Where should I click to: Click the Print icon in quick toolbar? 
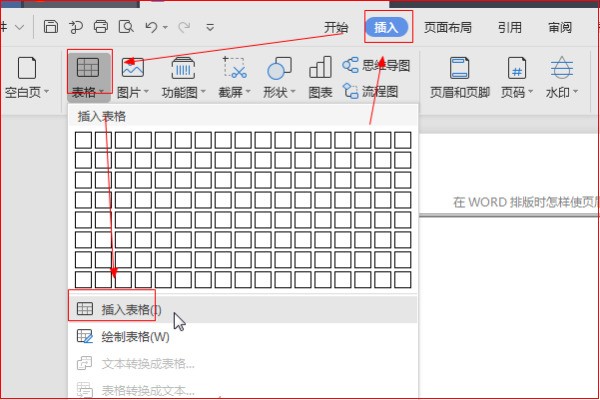[101, 27]
